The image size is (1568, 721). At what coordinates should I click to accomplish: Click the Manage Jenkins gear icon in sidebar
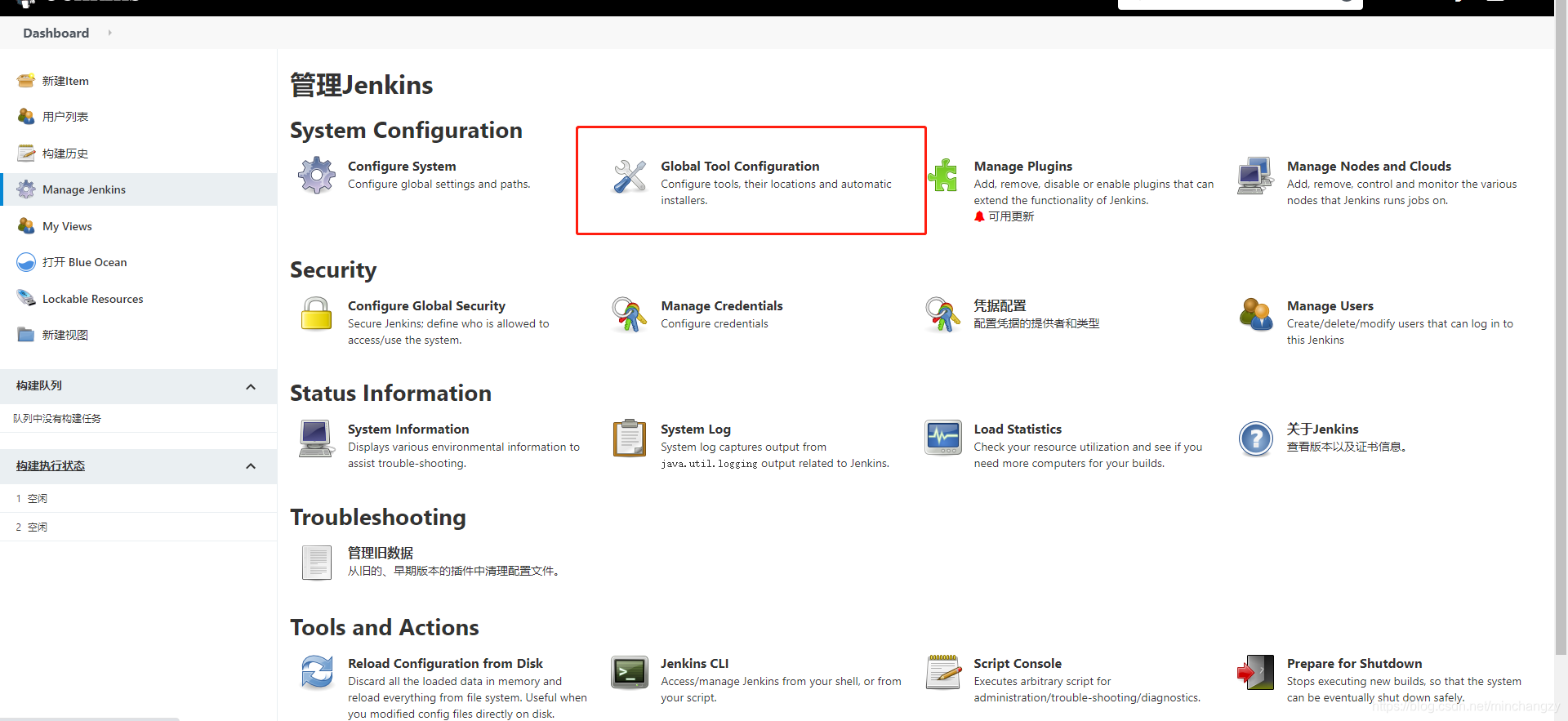coord(26,189)
